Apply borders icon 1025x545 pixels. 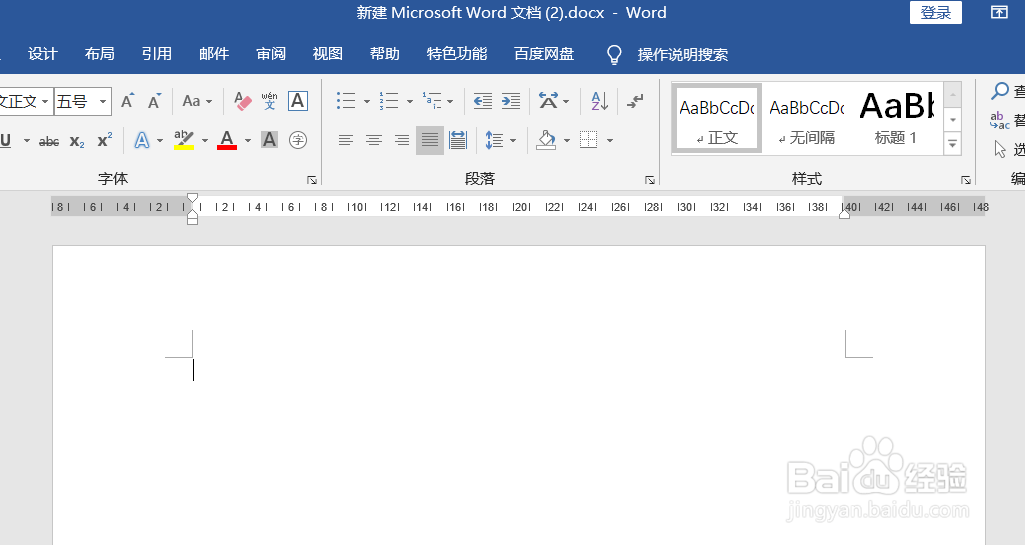click(589, 140)
